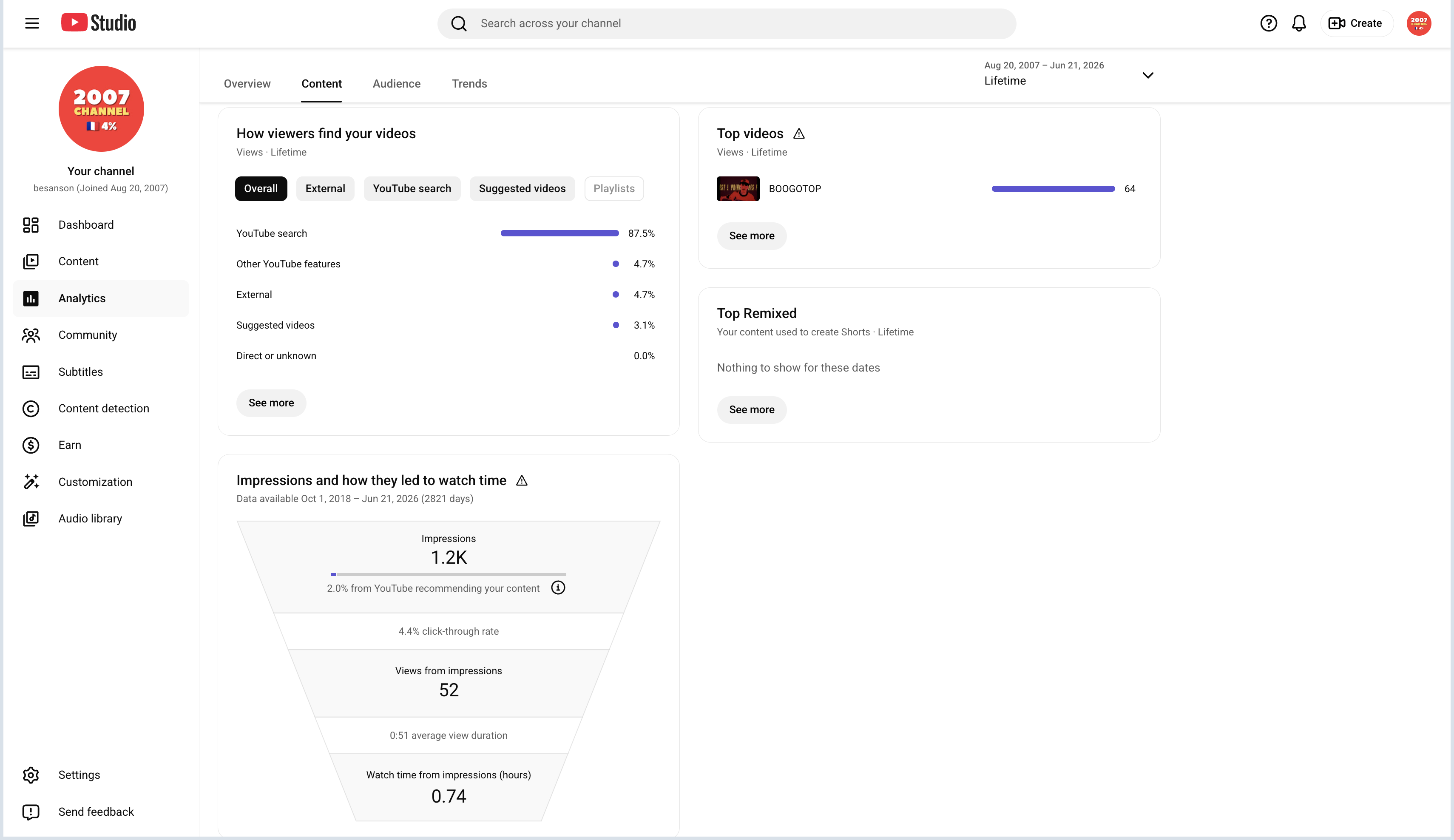
Task: Click the Send feedback icon
Action: pos(31,812)
